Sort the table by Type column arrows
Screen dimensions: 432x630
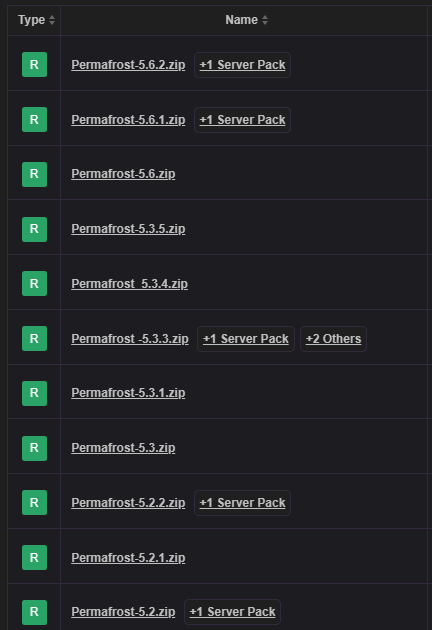pos(52,20)
